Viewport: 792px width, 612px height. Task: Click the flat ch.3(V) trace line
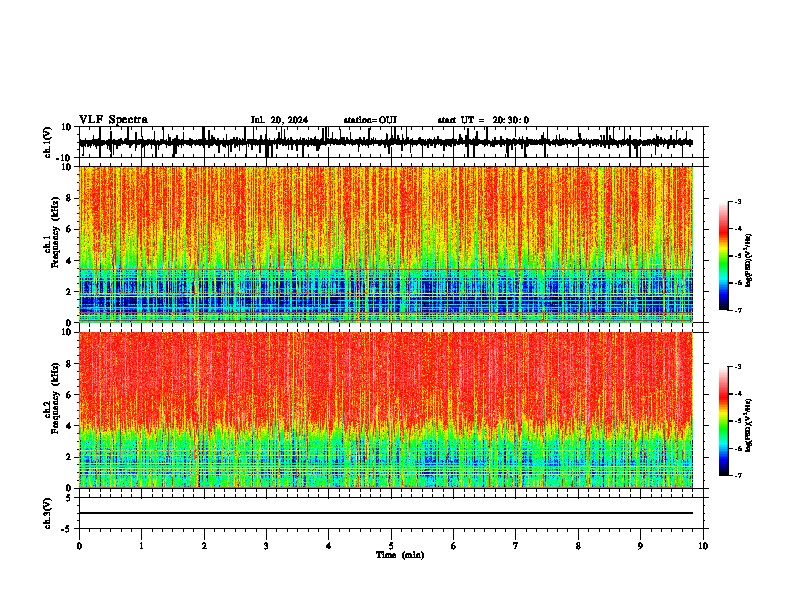386,513
